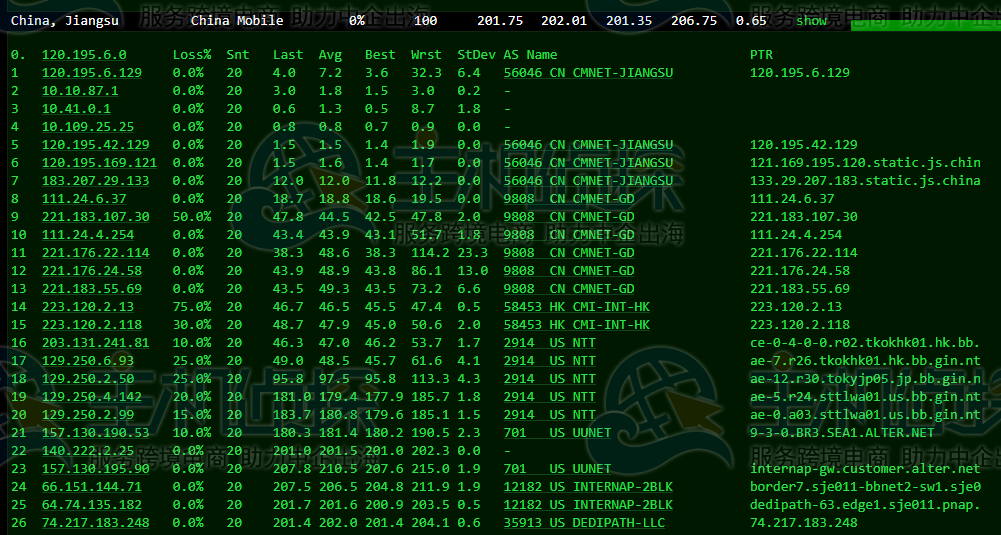Open IP 140.222.2.25 link
Image resolution: width=1001 pixels, height=535 pixels.
(x=88, y=451)
